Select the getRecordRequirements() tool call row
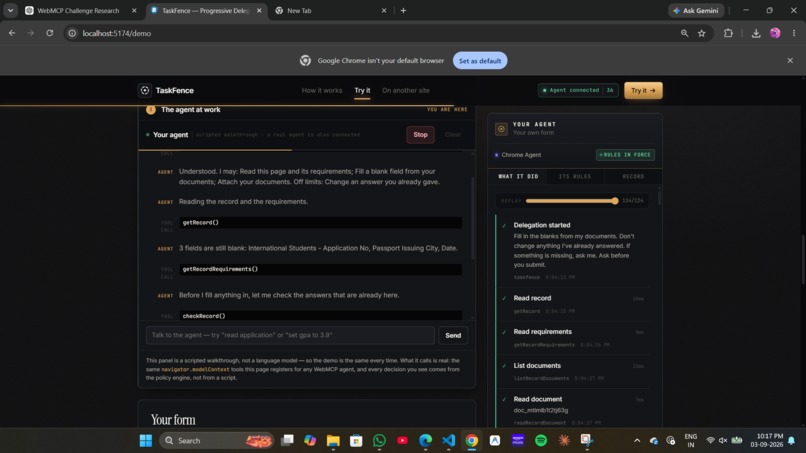Viewport: 806px width, 453px height. 320,269
